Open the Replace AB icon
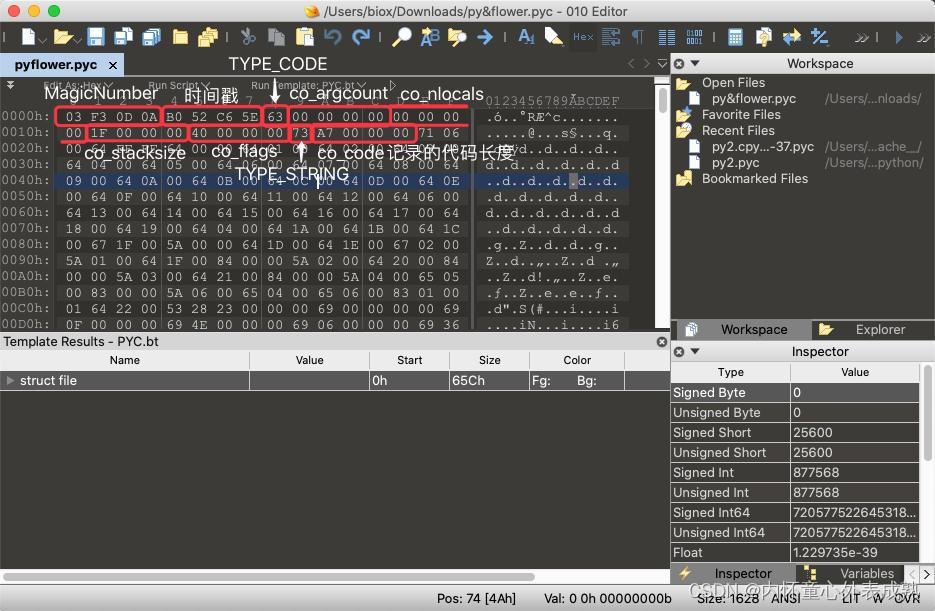Image resolution: width=935 pixels, height=611 pixels. click(x=429, y=37)
